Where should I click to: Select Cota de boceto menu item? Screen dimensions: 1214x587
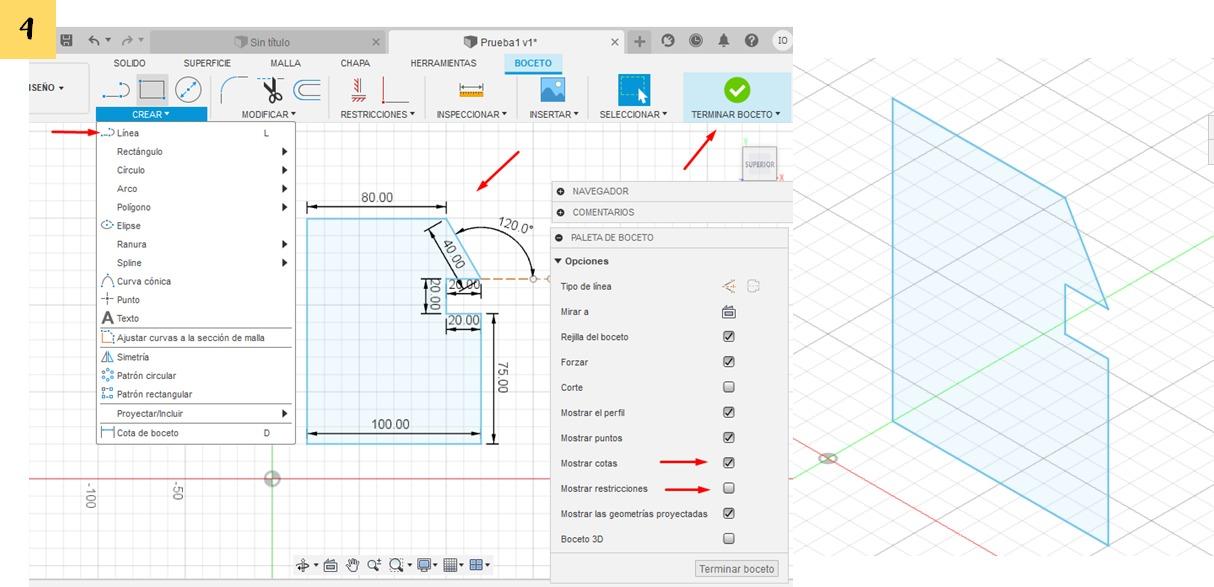(196, 433)
